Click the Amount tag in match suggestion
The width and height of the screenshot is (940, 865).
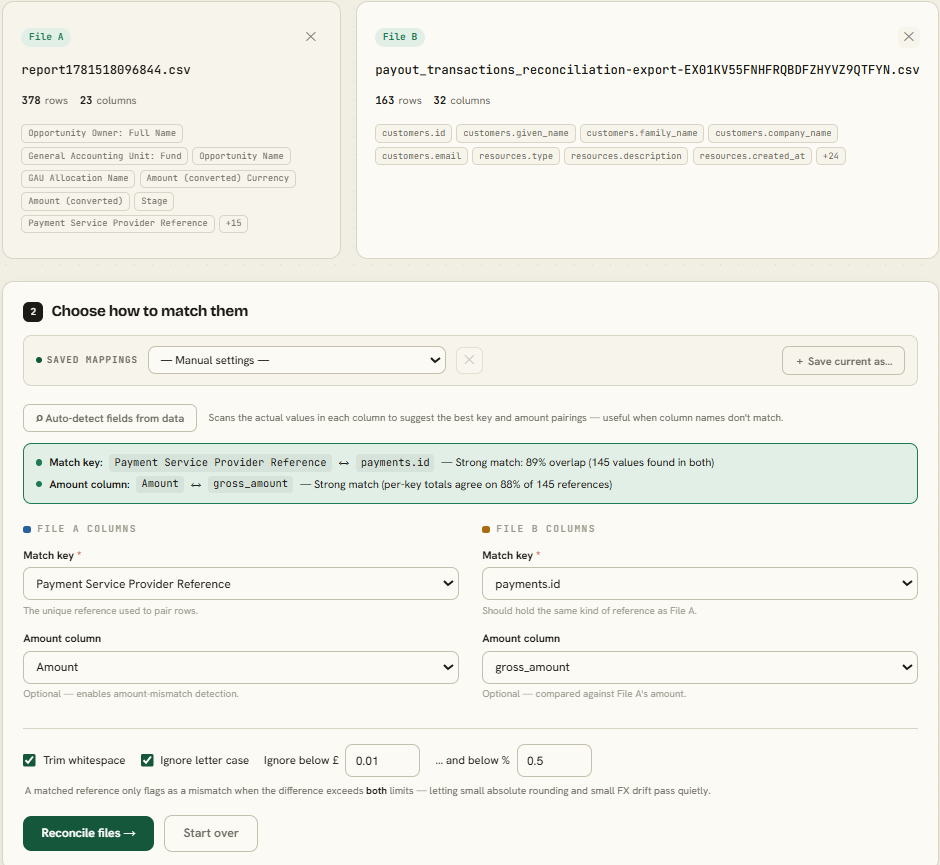tap(160, 484)
